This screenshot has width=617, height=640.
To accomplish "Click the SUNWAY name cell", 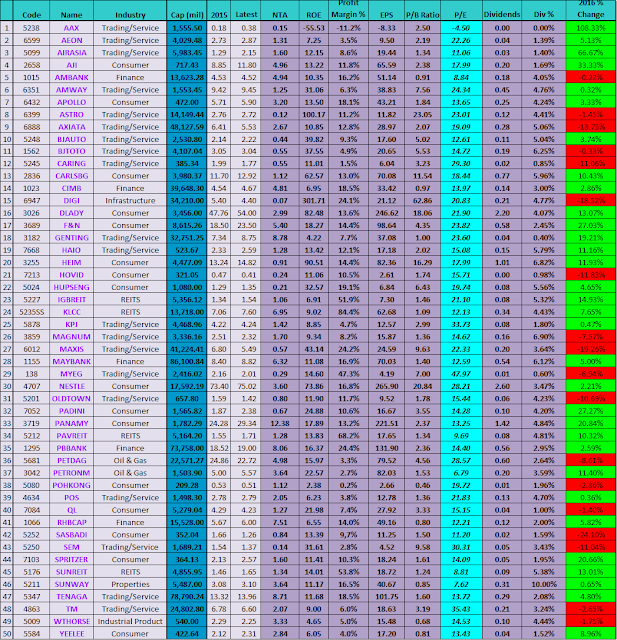I will (x=71, y=584).
